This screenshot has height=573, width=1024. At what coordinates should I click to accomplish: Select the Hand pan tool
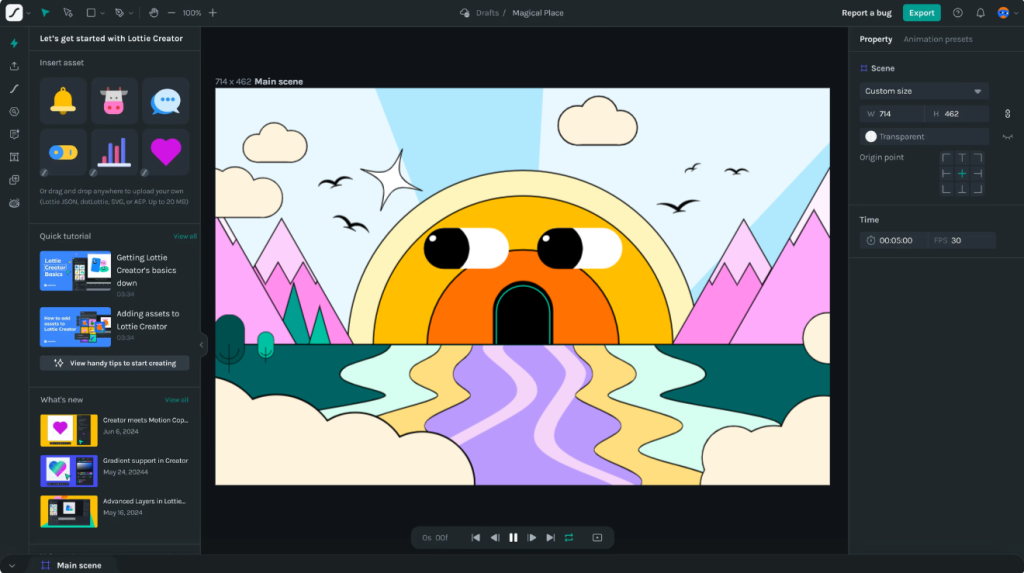153,13
